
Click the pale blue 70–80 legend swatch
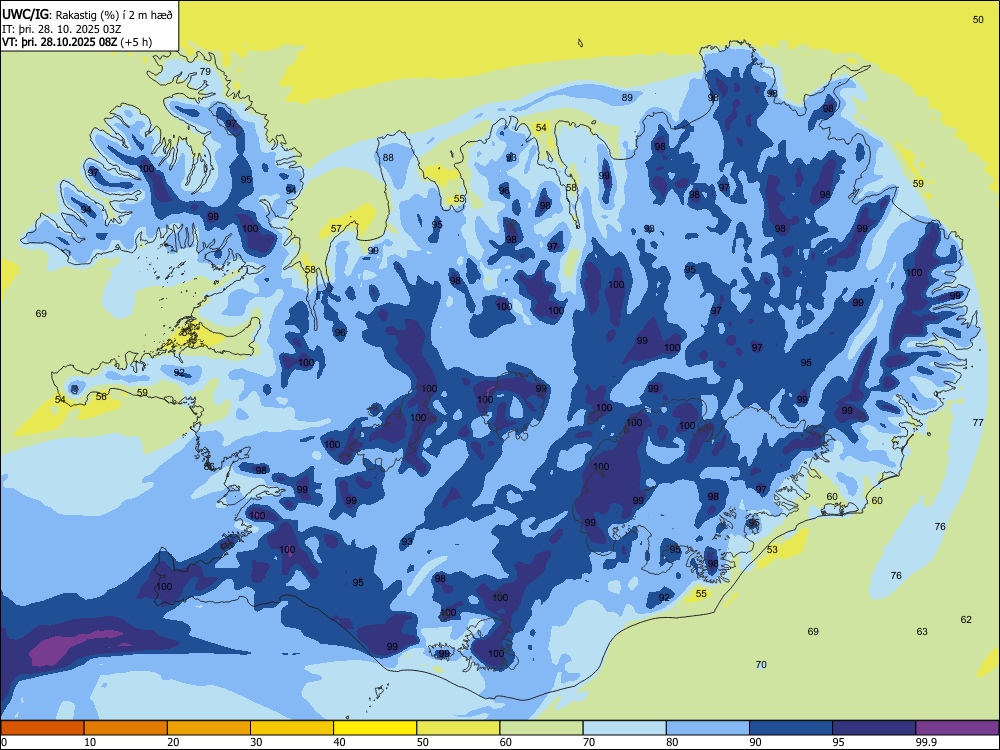click(624, 728)
